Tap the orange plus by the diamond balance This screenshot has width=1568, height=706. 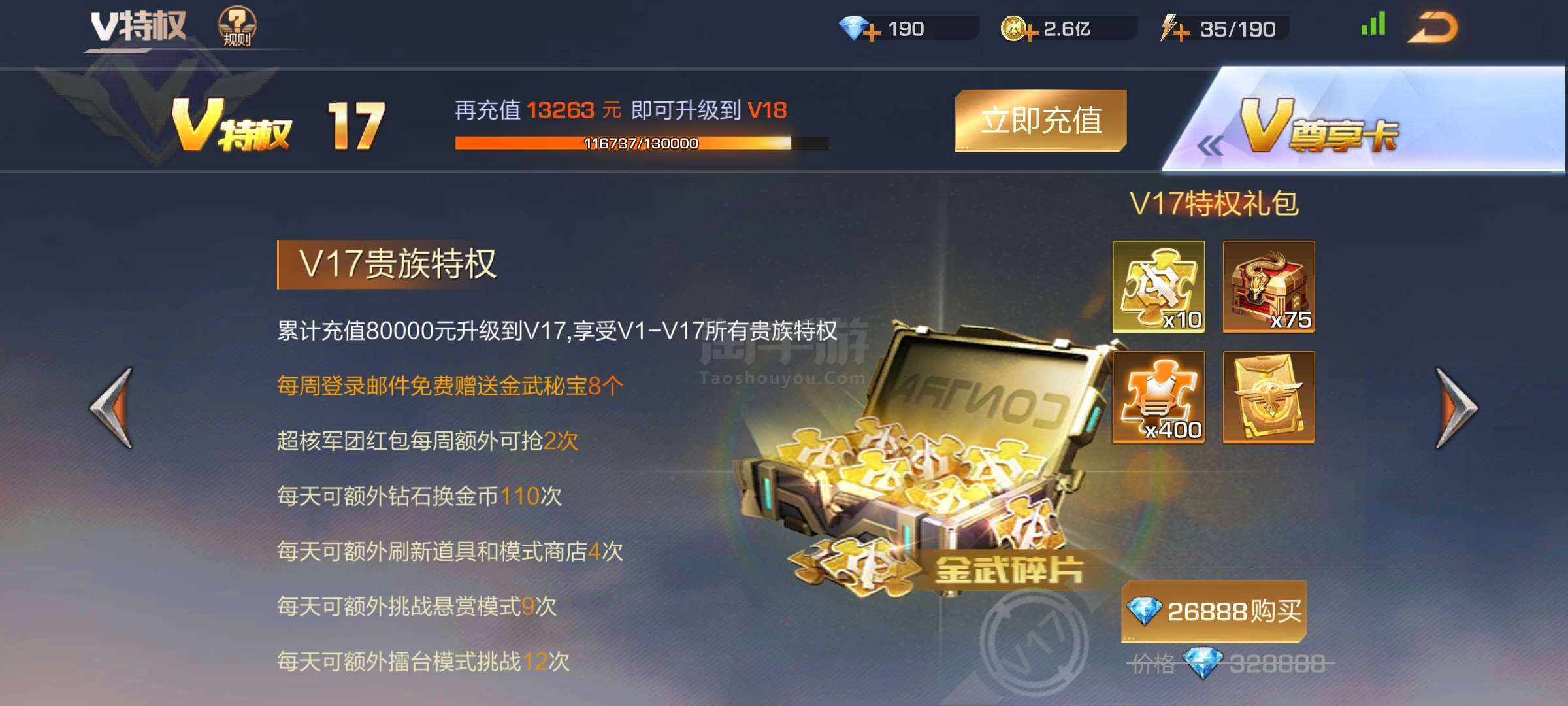pyautogui.click(x=872, y=31)
